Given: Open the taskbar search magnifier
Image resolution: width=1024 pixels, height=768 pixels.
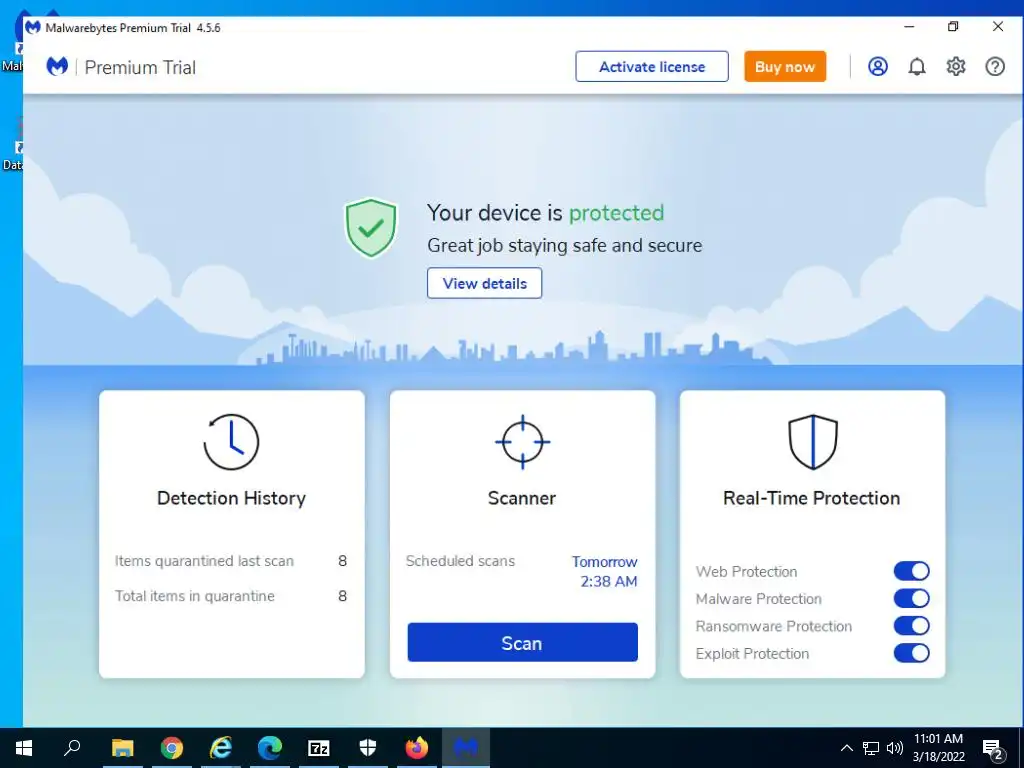Looking at the screenshot, I should [72, 747].
